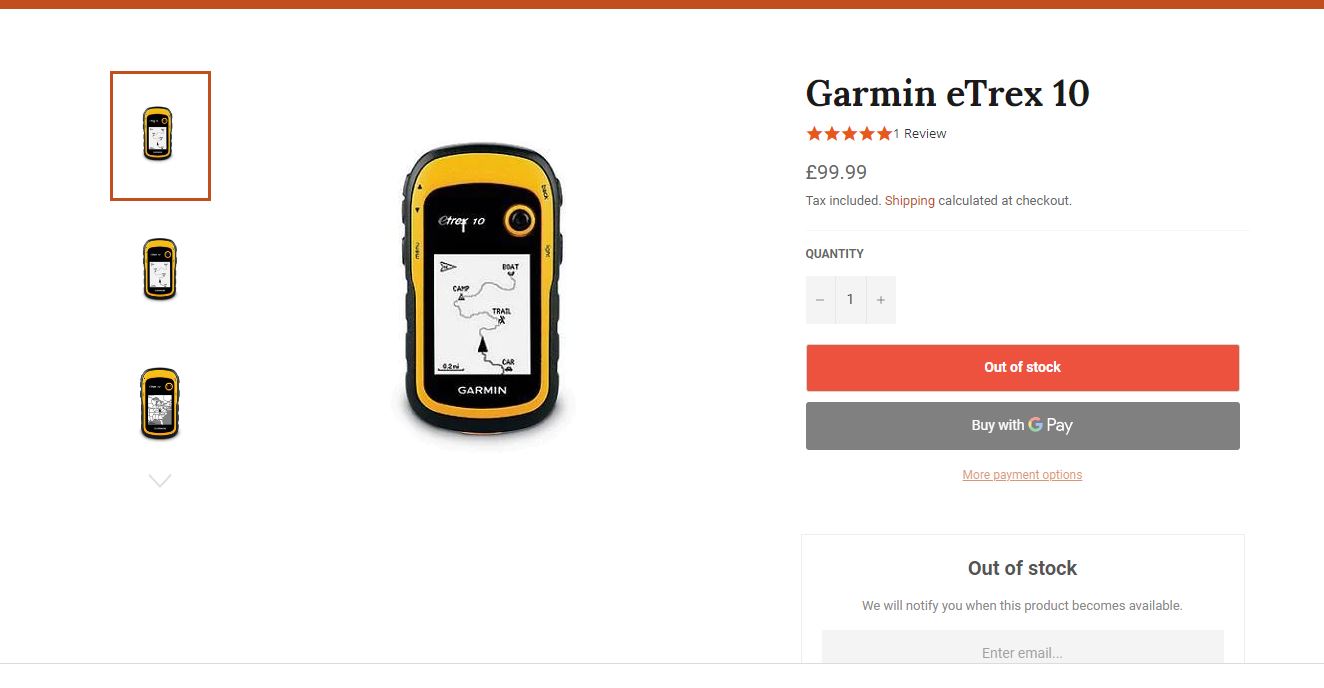Image resolution: width=1324 pixels, height=688 pixels.
Task: Decrease quantity with minus button
Action: coord(820,300)
